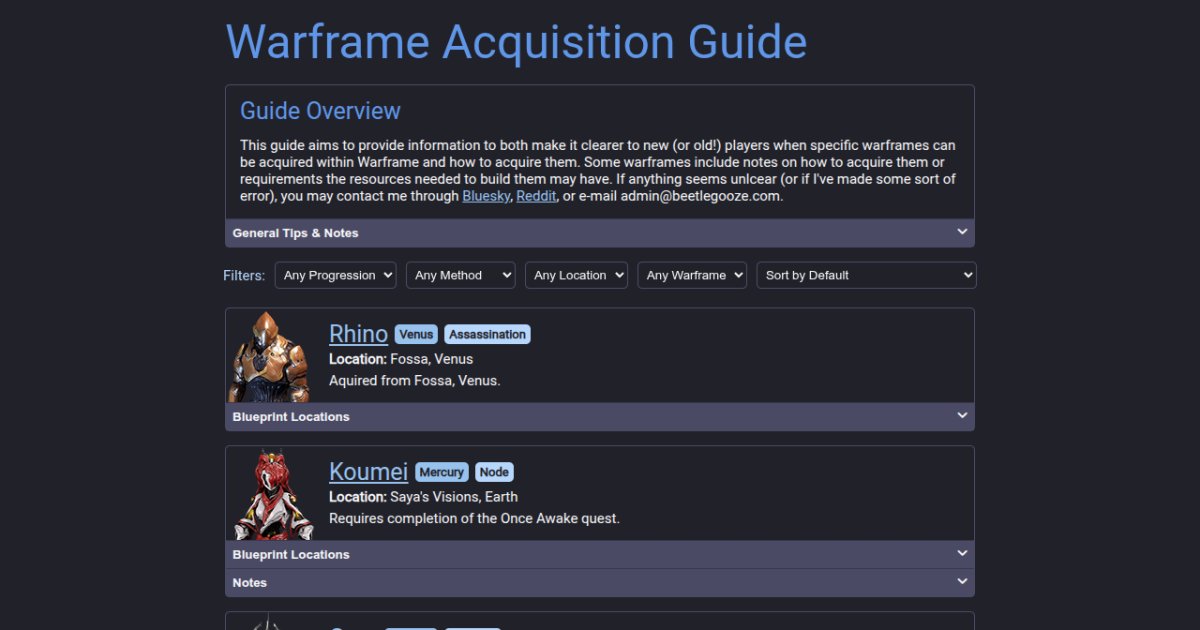Click the Reddit contact link
Viewport: 1200px width, 630px height.
[536, 196]
